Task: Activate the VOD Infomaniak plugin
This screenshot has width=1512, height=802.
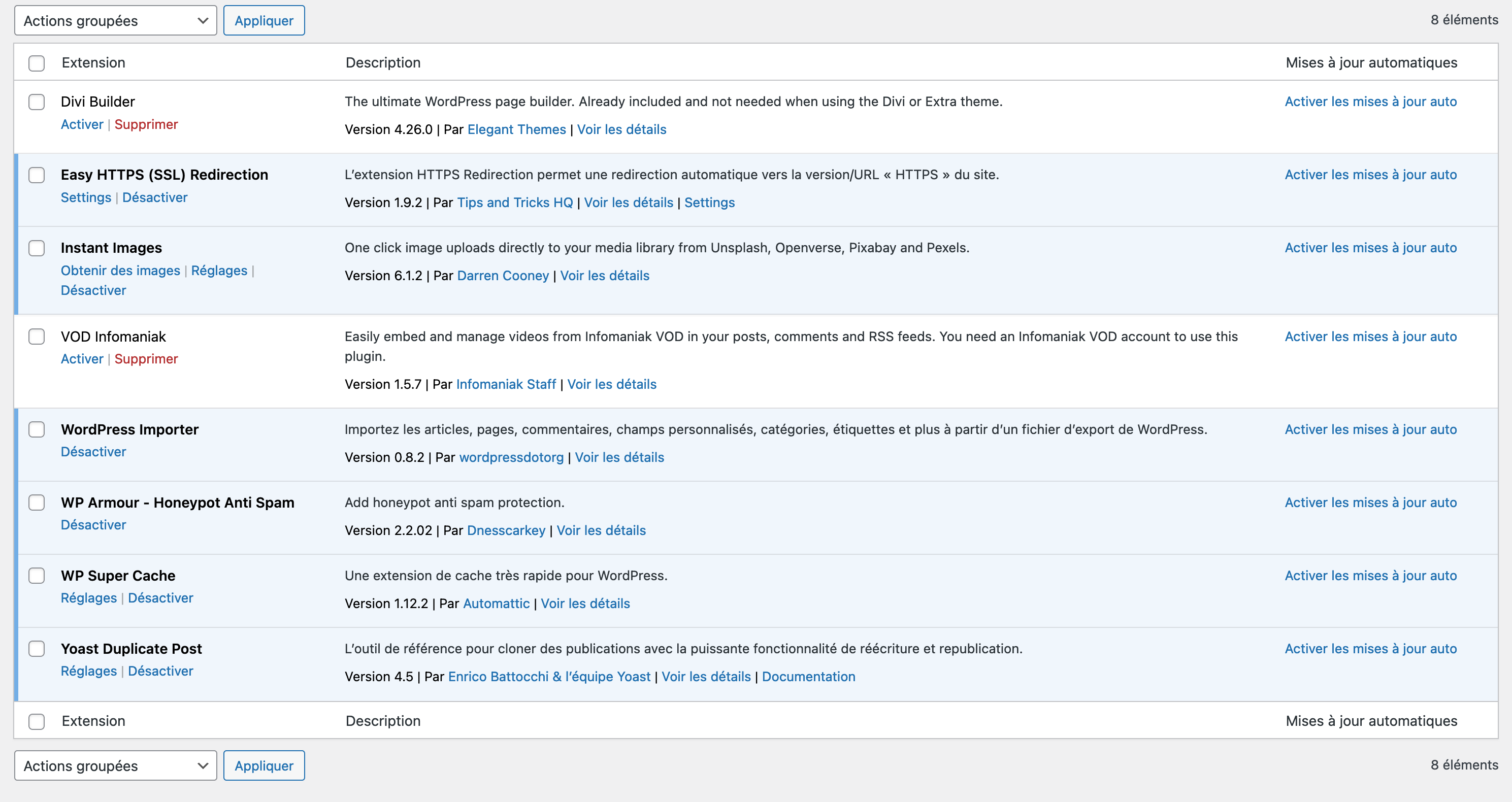Action: pos(82,359)
